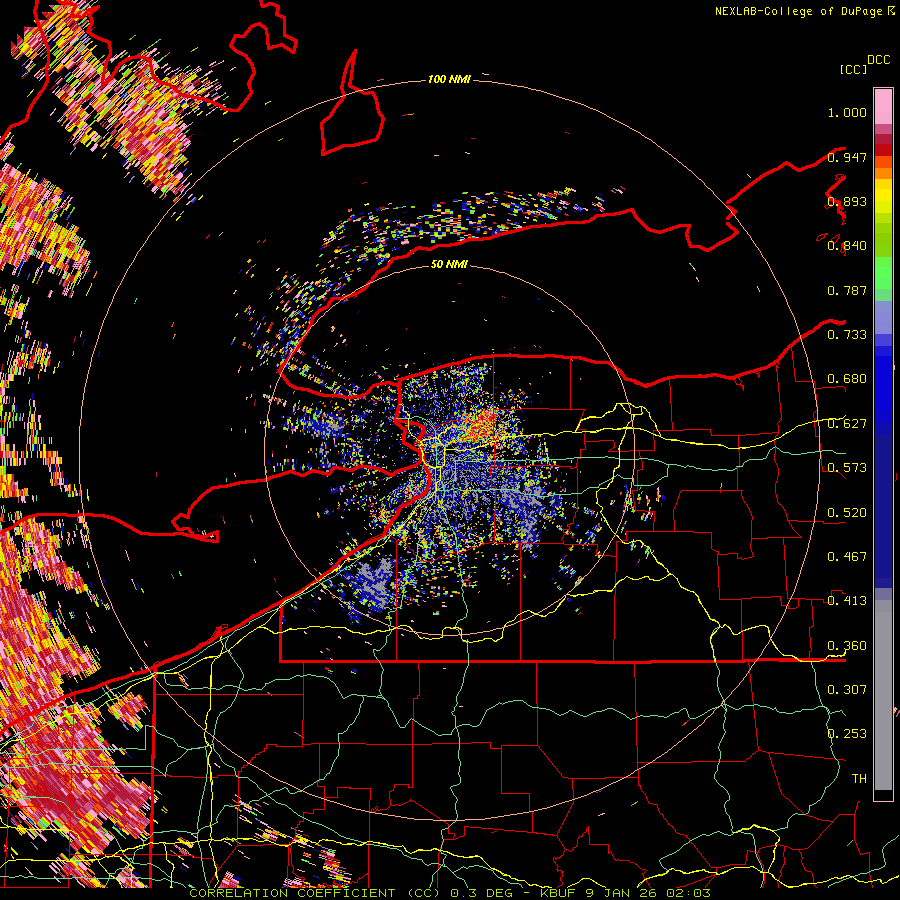Click the 0.680 scale value
Screen dimensions: 900x900
(x=847, y=379)
